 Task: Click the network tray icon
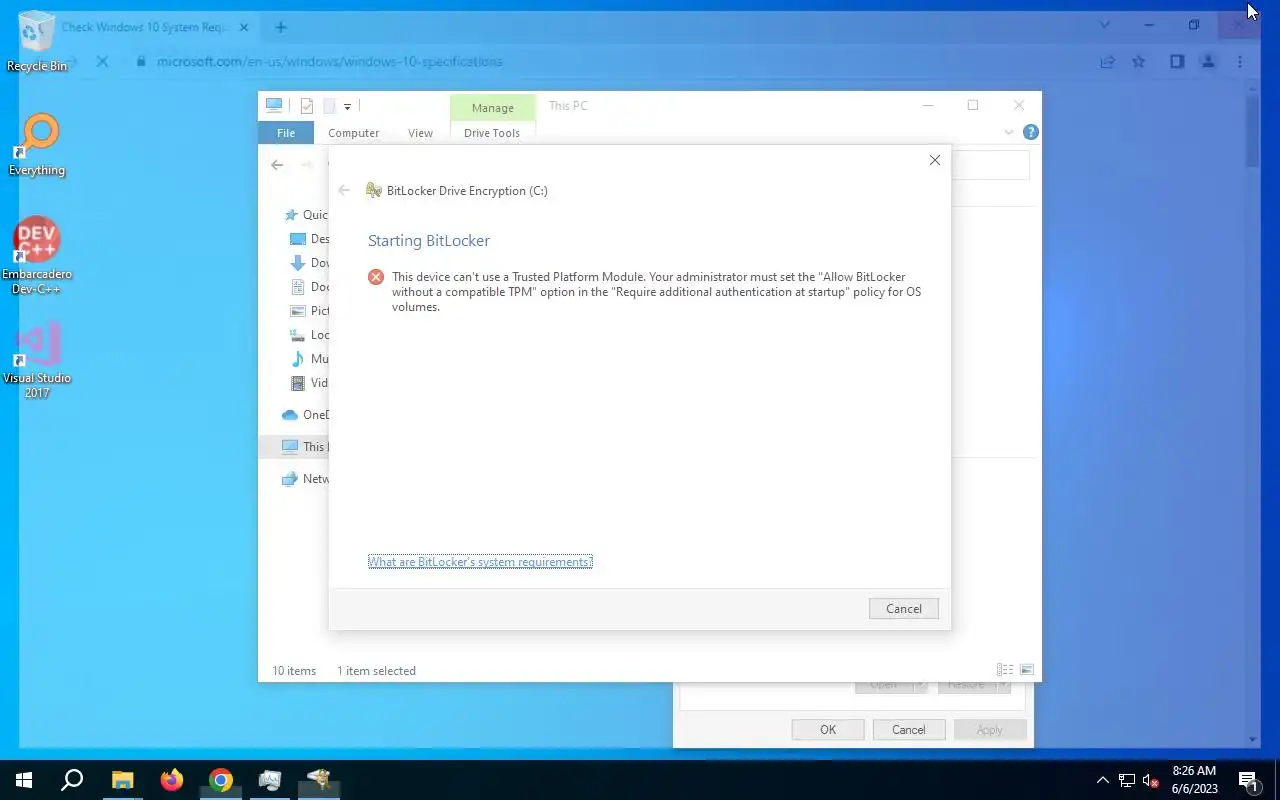[1127, 780]
